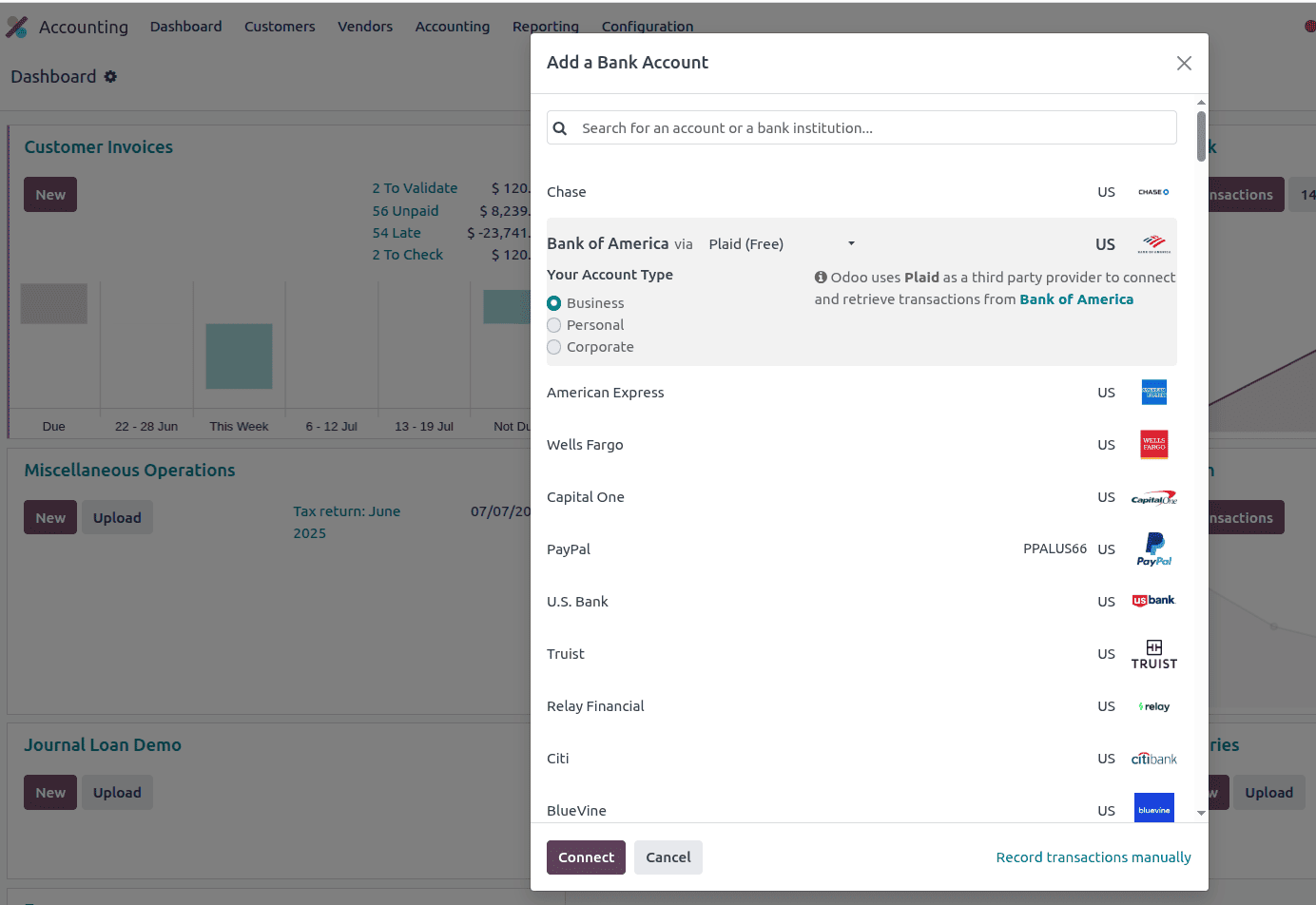Image resolution: width=1316 pixels, height=905 pixels.
Task: Open the 56 Unpaid link
Action: click(405, 211)
